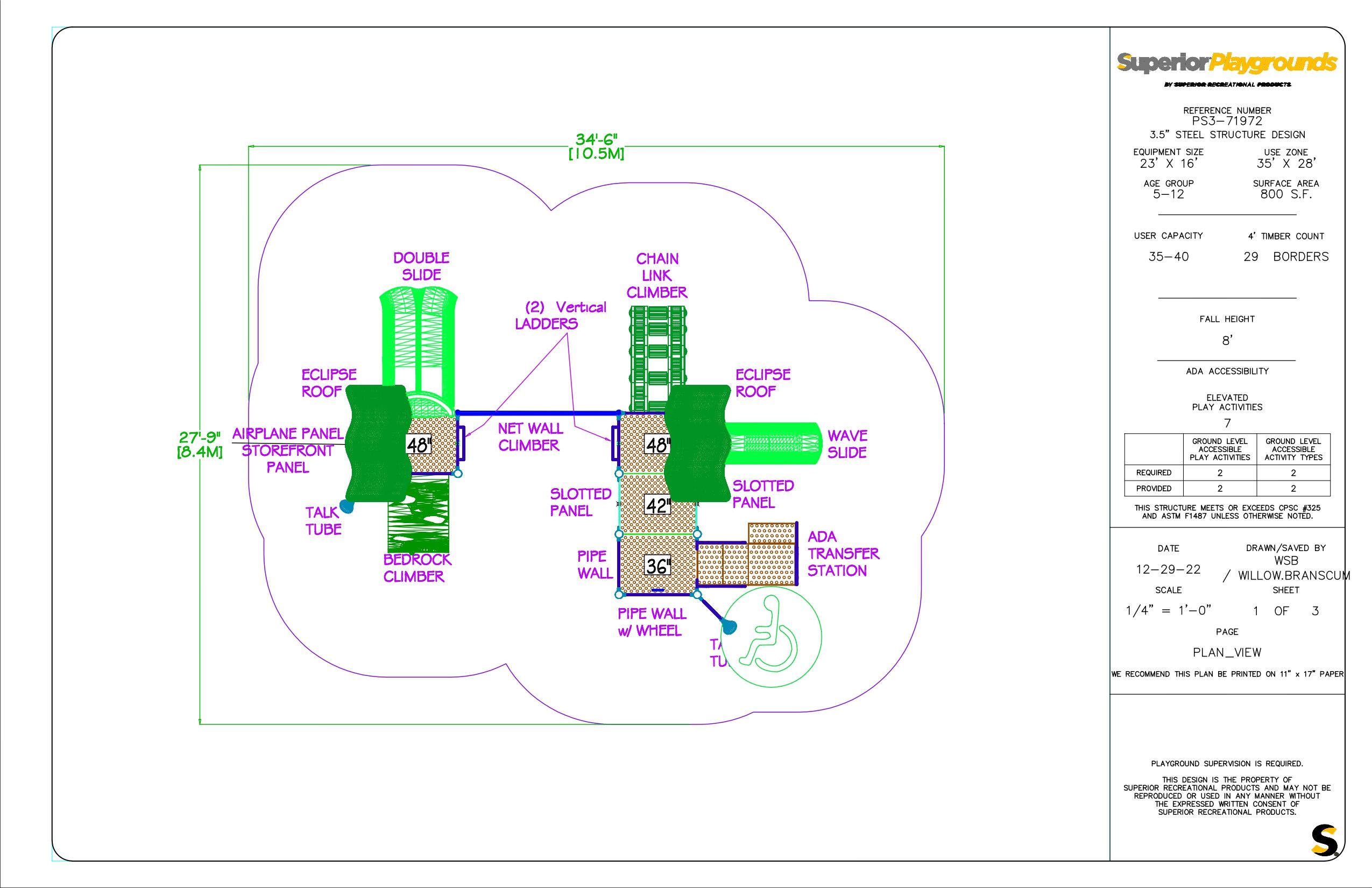Click the date 12-29-22 in title block

click(1168, 570)
